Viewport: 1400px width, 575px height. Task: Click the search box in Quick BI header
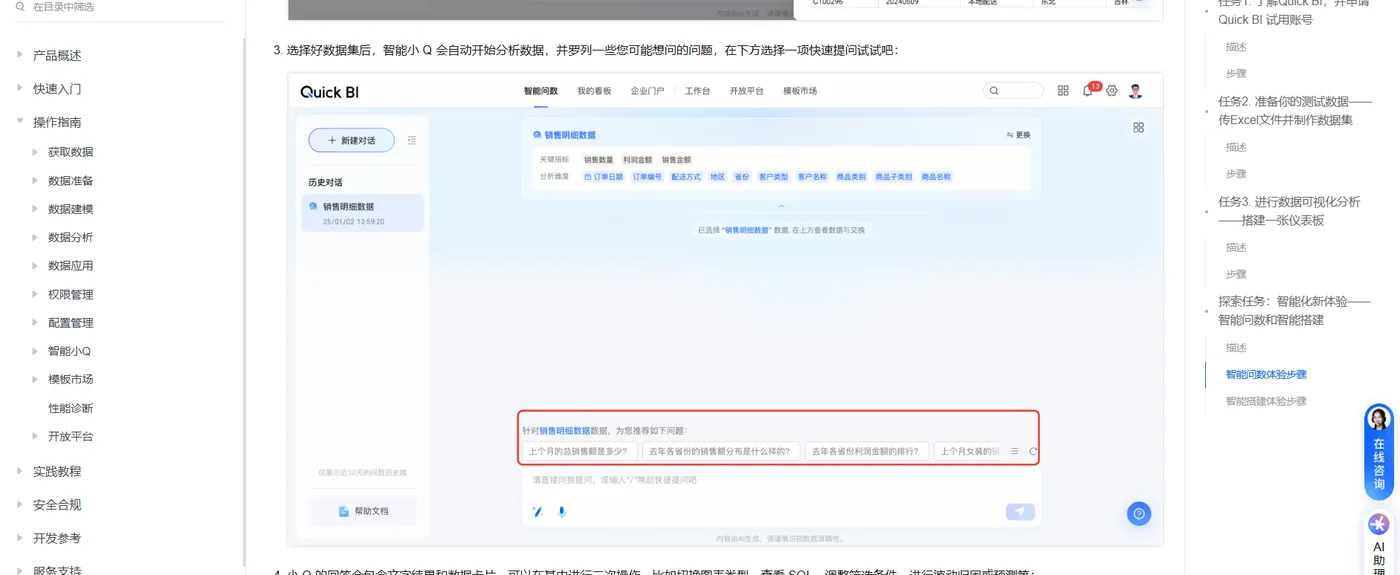(1013, 91)
